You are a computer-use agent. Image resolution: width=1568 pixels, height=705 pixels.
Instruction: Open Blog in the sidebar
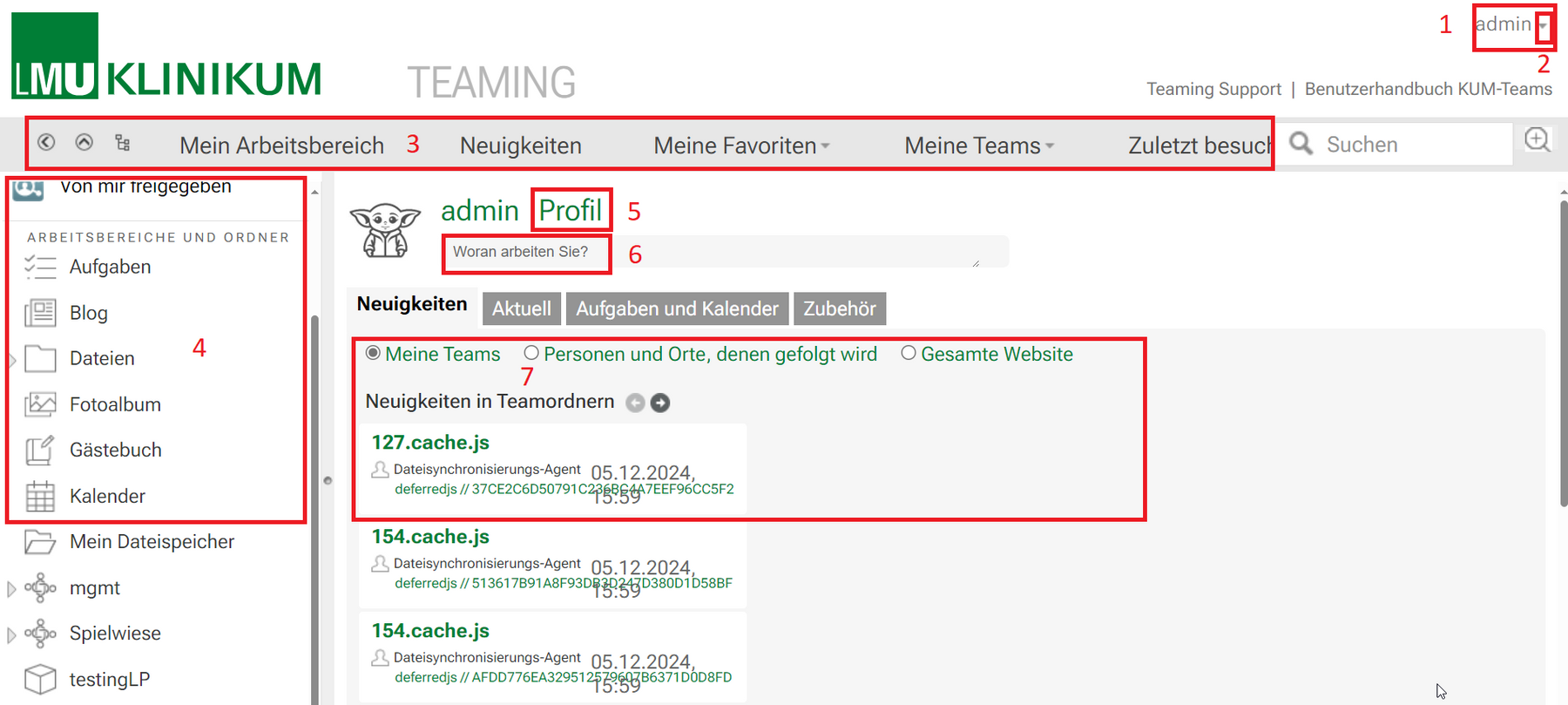[89, 313]
